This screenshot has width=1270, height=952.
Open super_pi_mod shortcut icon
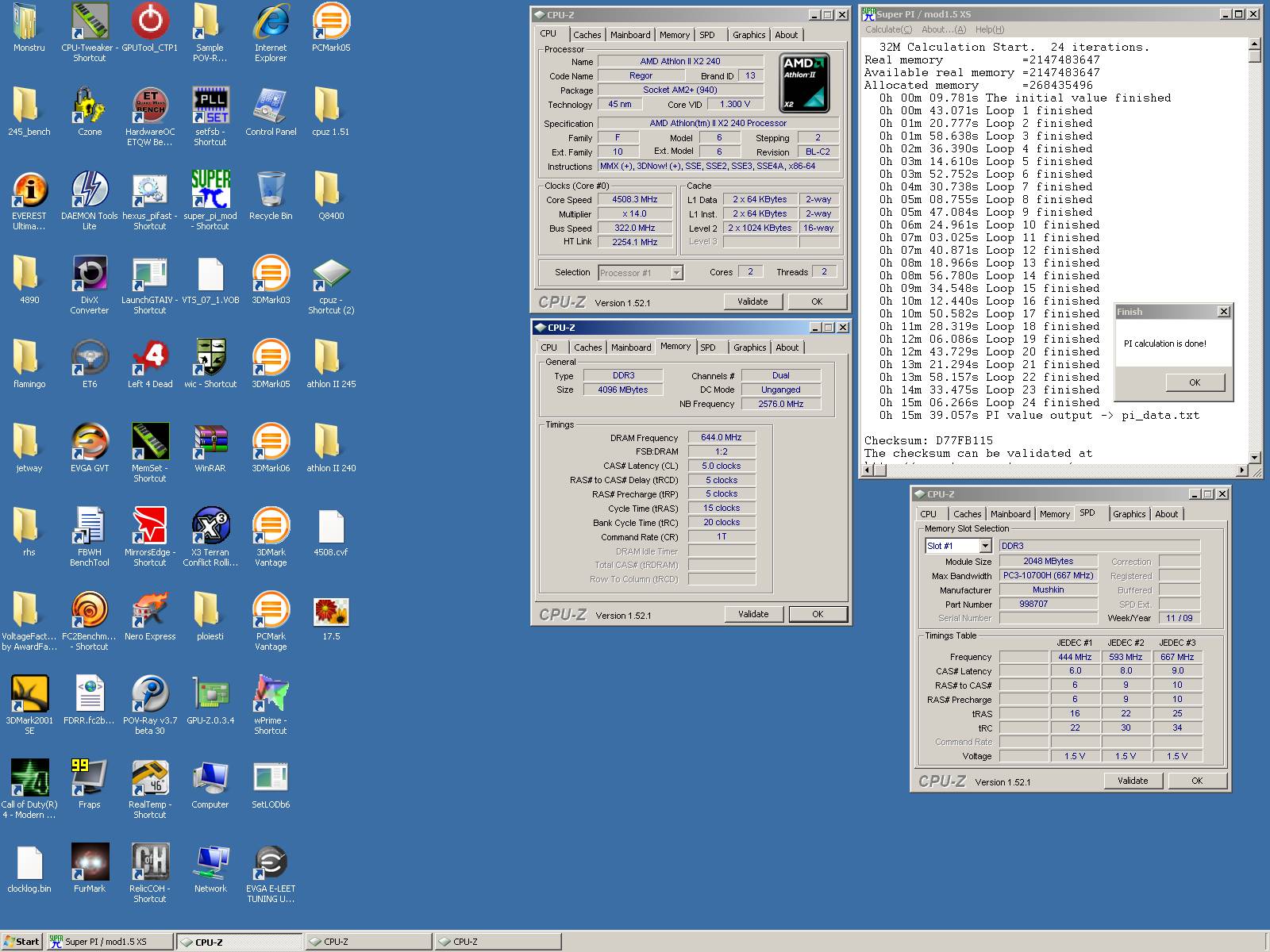coord(210,190)
